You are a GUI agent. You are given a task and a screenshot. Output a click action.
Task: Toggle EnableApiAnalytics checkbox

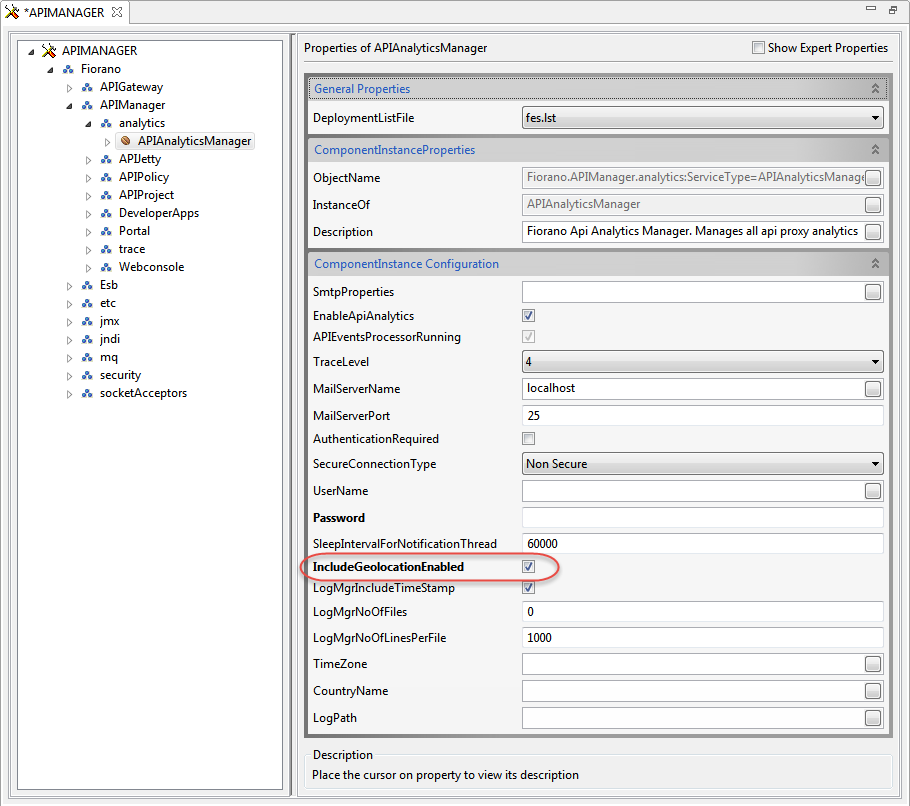[x=528, y=316]
